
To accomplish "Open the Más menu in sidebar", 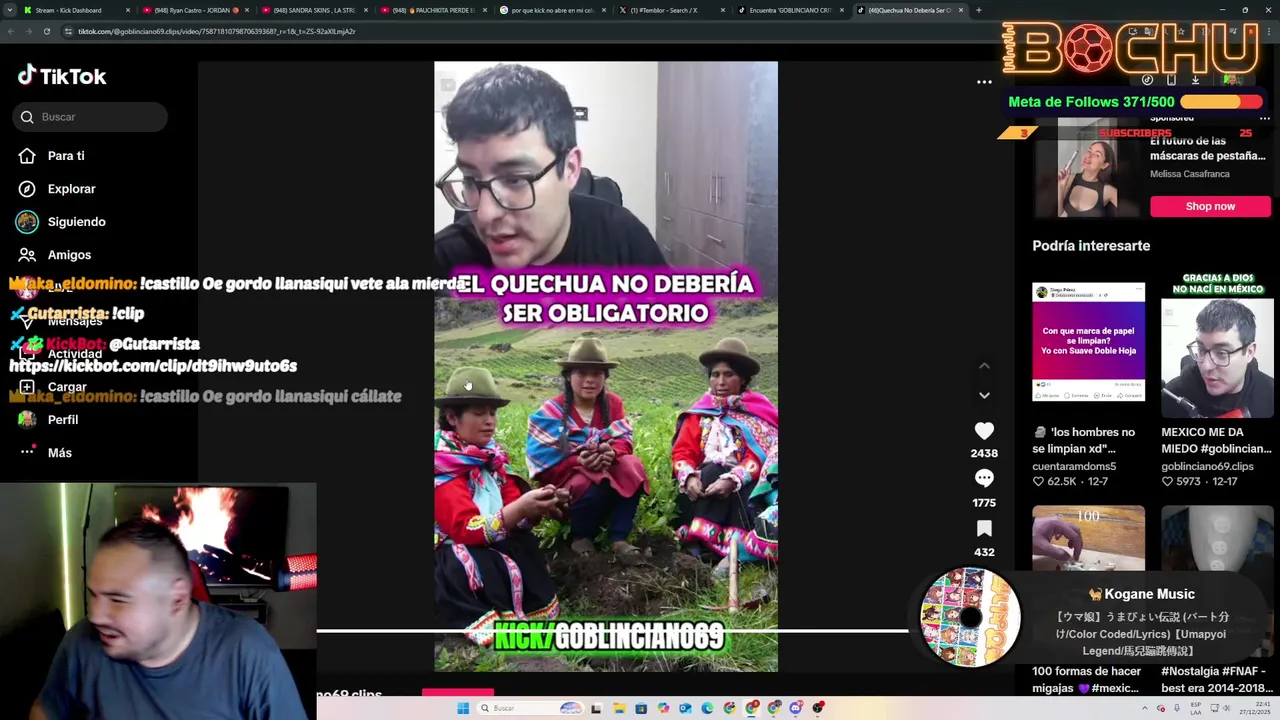I will click(60, 453).
